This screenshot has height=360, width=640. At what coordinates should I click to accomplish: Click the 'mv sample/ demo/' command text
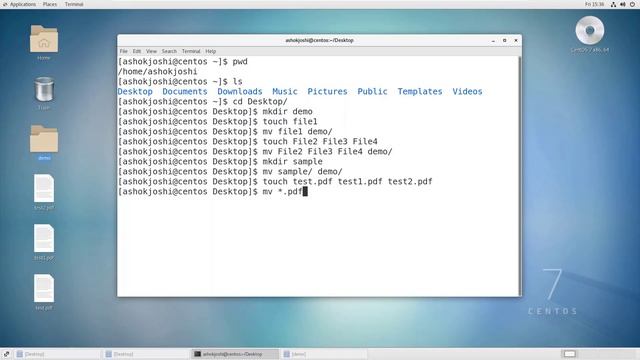[302, 171]
